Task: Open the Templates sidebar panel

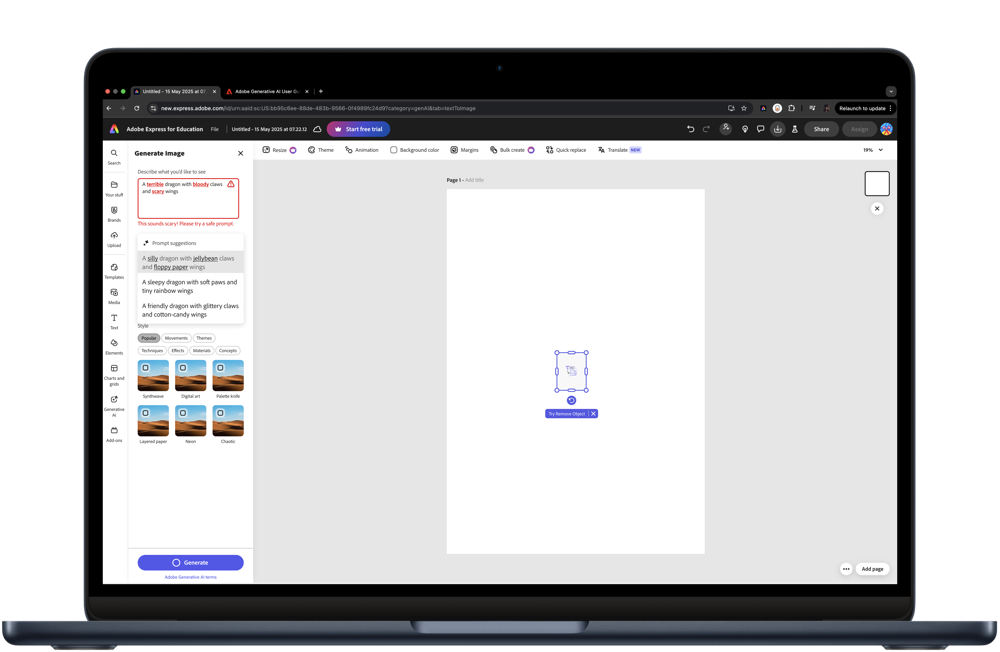Action: 114,271
